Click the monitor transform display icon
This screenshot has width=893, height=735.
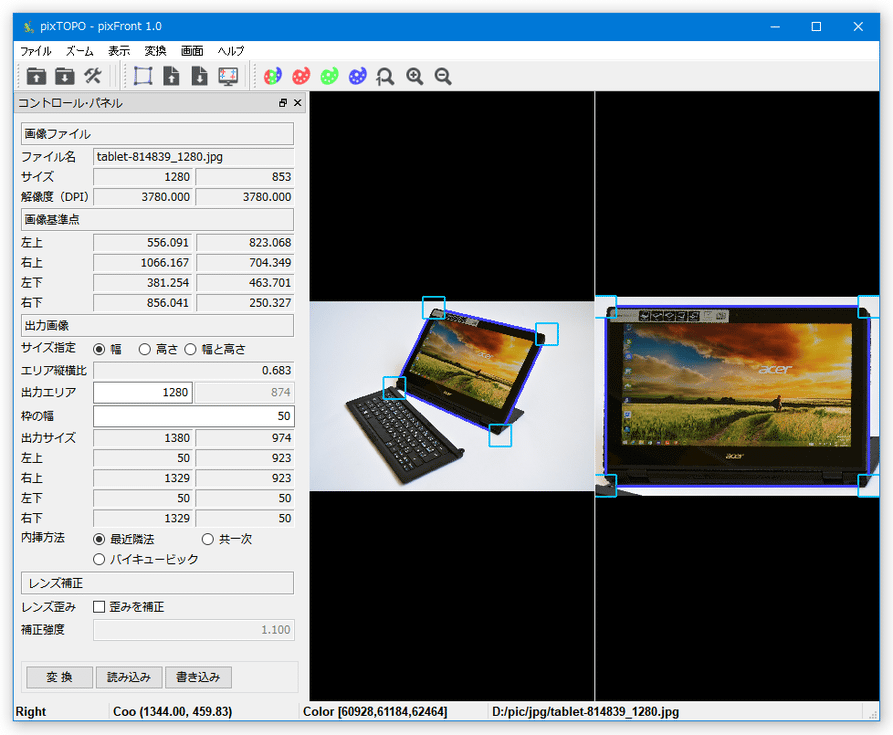[x=228, y=76]
